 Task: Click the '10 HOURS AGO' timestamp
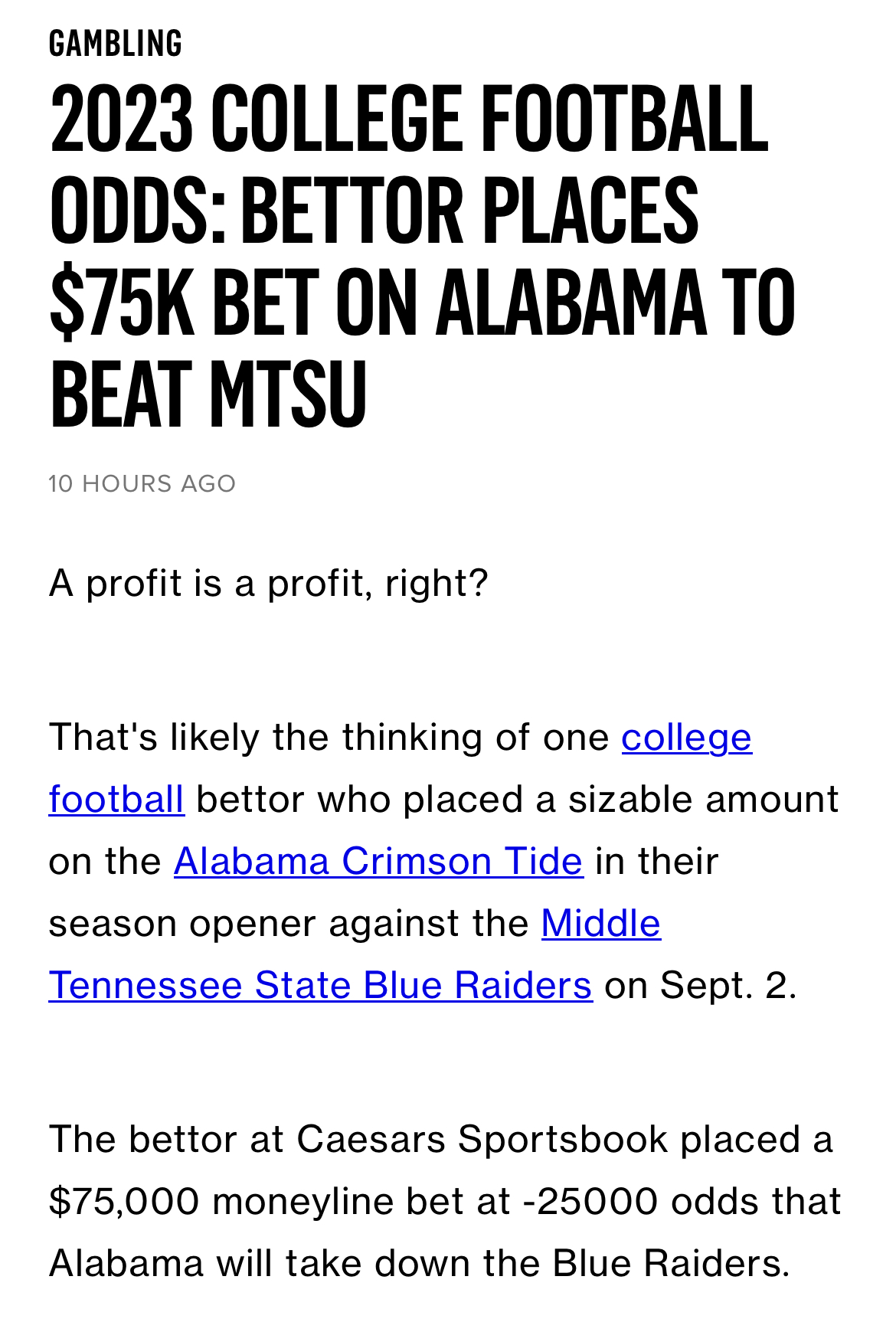pos(142,484)
